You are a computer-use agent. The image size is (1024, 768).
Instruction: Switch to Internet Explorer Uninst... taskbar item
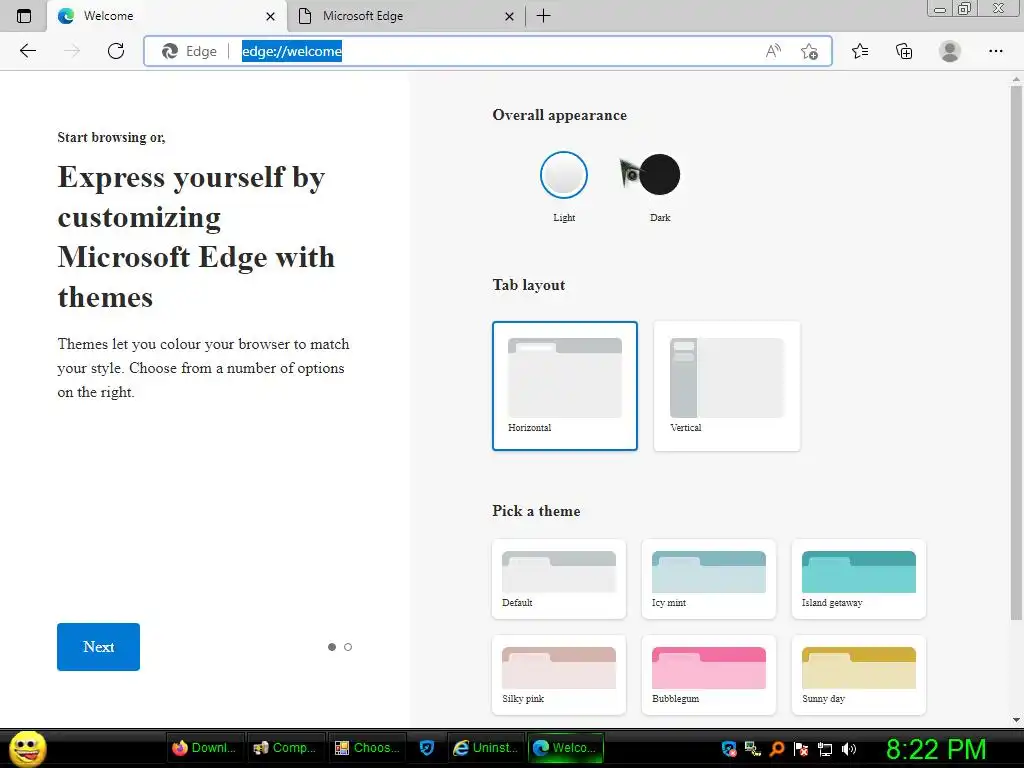pyautogui.click(x=486, y=748)
